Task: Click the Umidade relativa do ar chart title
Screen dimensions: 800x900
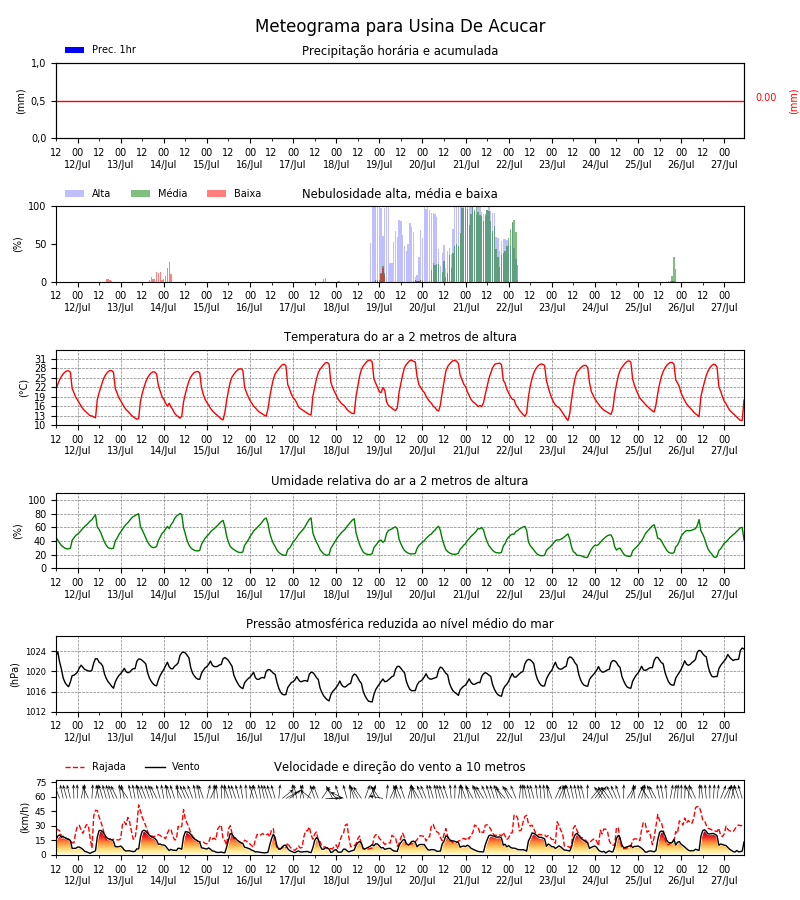Action: click(x=400, y=481)
